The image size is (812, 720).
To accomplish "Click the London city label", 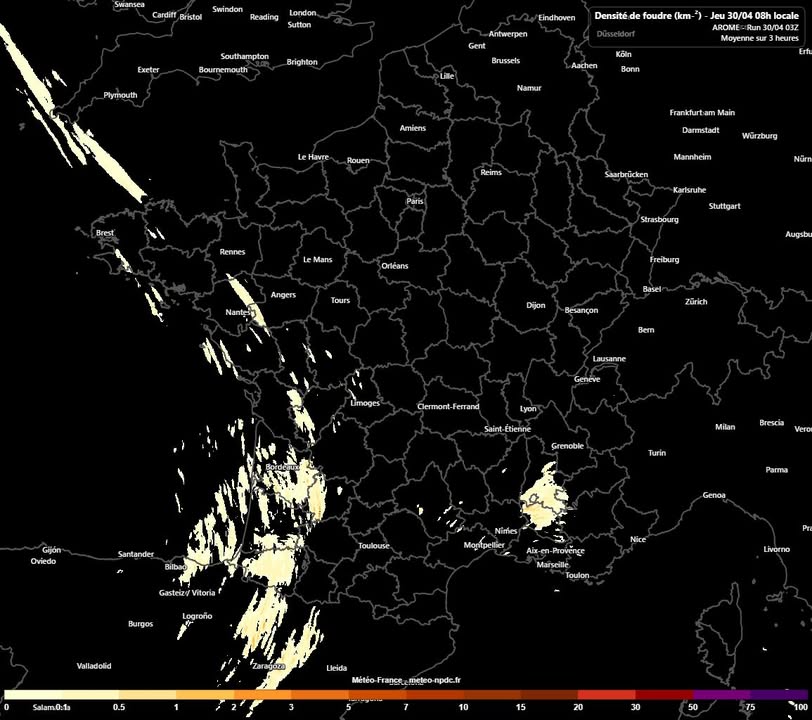I will tap(302, 13).
